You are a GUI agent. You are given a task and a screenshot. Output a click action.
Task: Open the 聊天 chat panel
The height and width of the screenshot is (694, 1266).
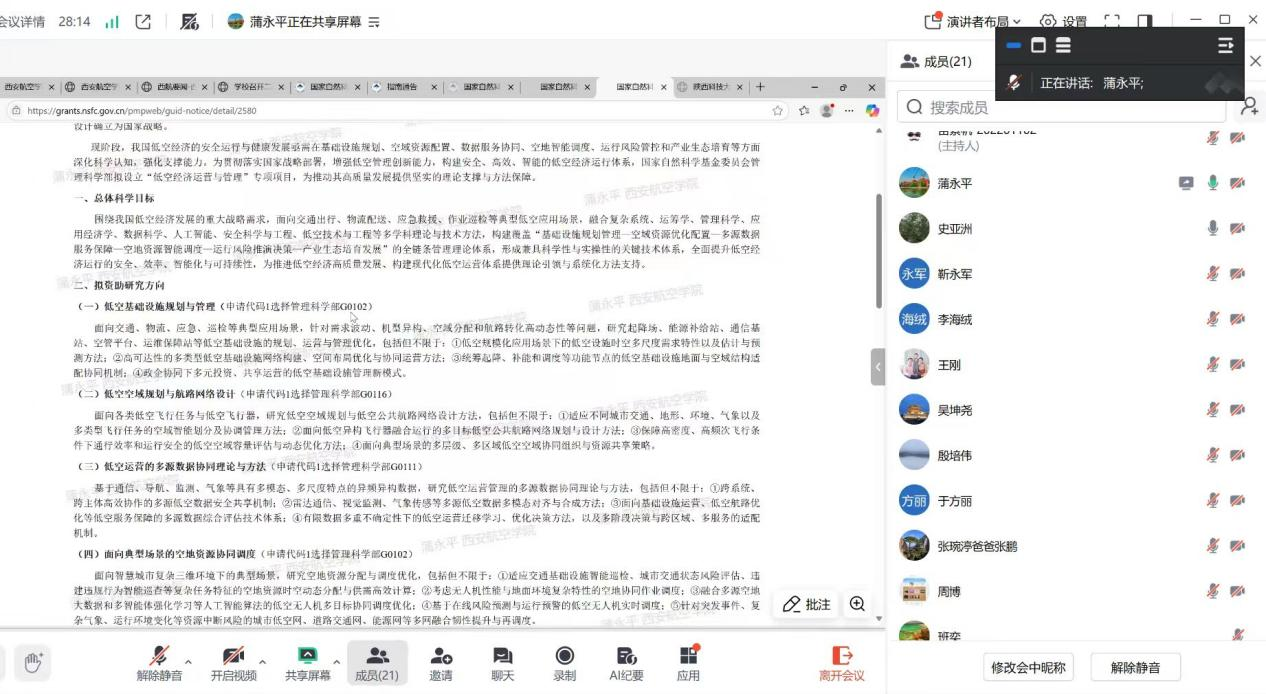click(x=502, y=664)
